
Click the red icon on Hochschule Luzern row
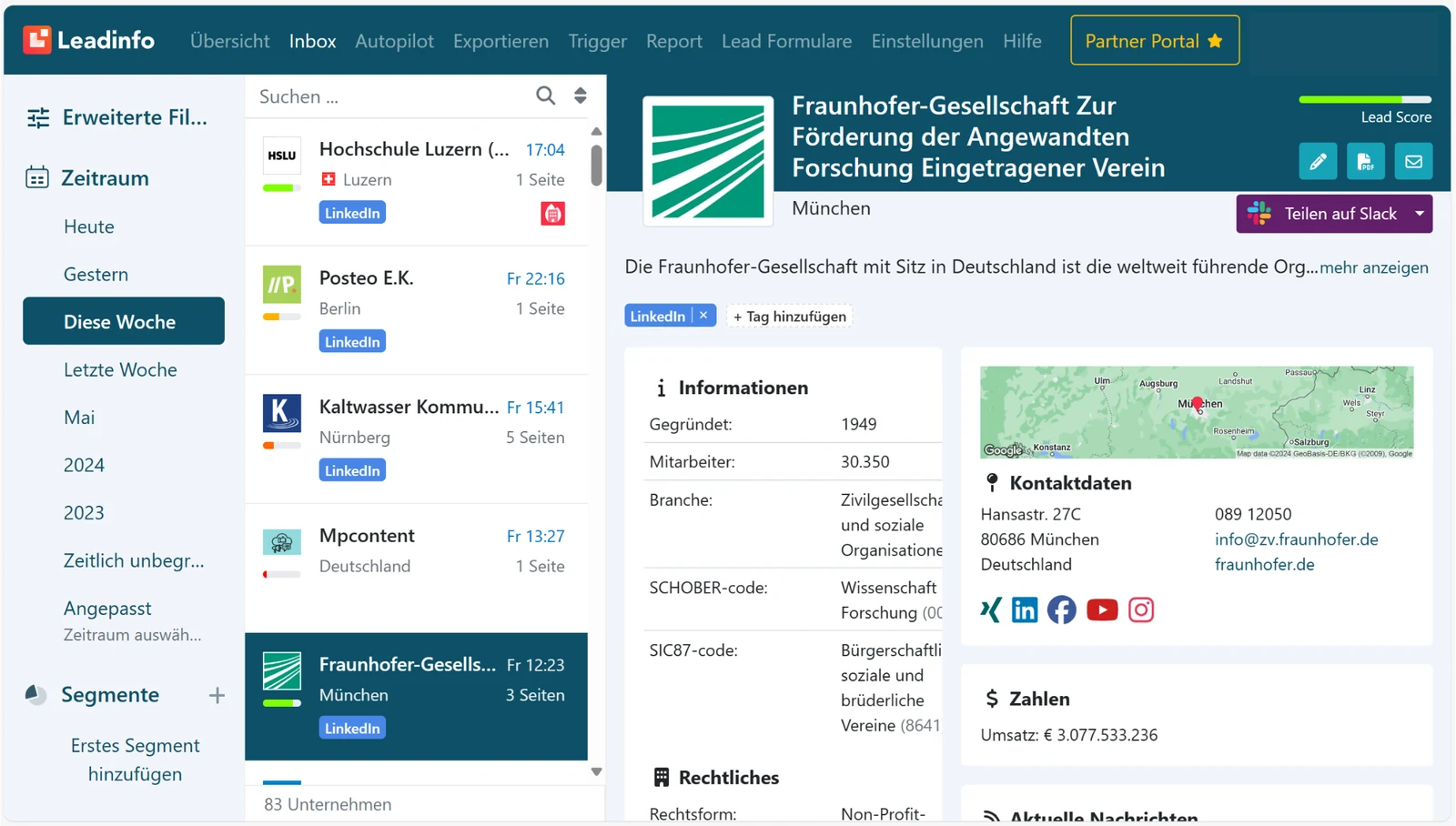552,214
